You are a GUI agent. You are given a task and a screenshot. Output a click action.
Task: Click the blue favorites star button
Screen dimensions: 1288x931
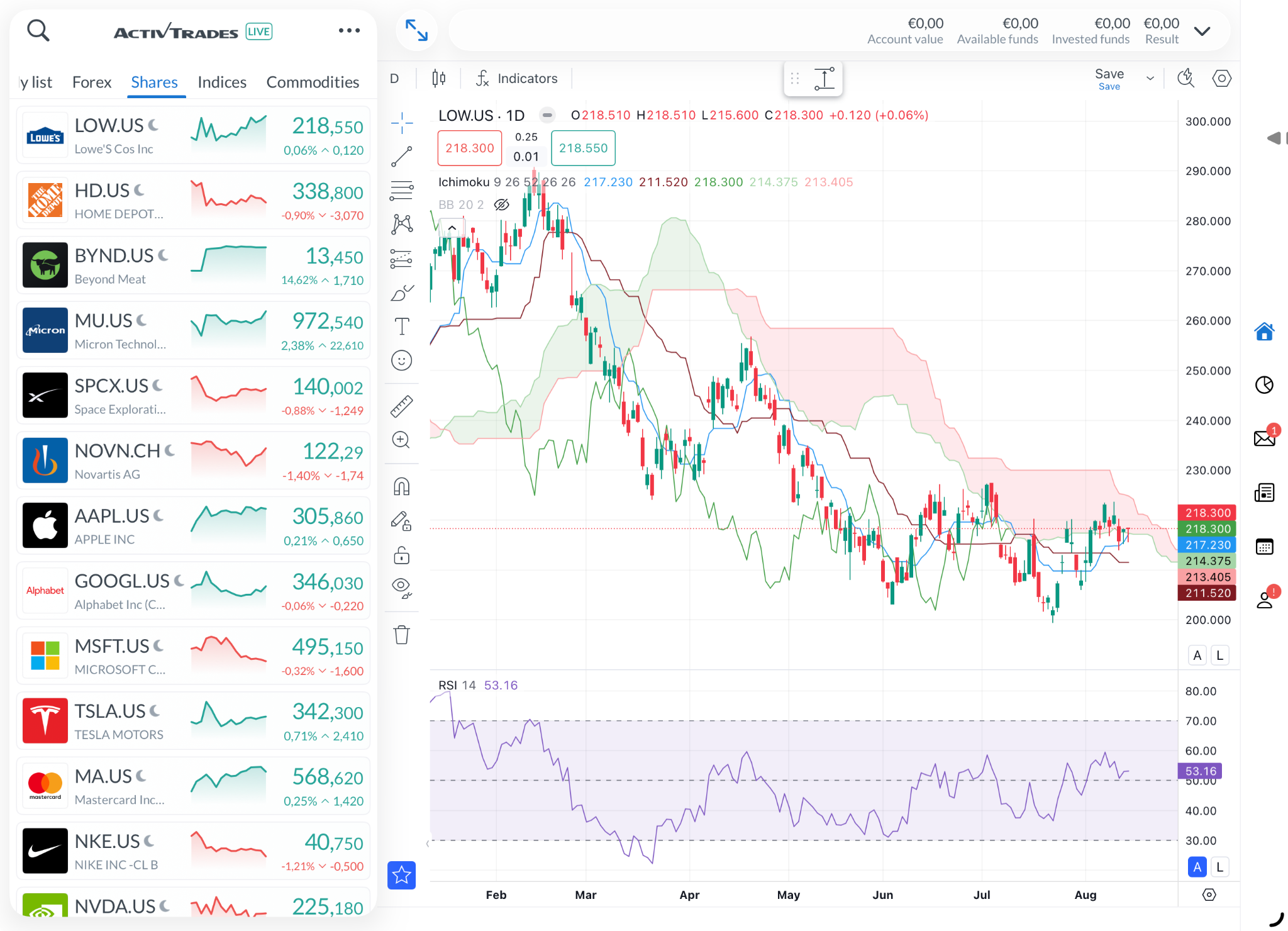pos(402,875)
